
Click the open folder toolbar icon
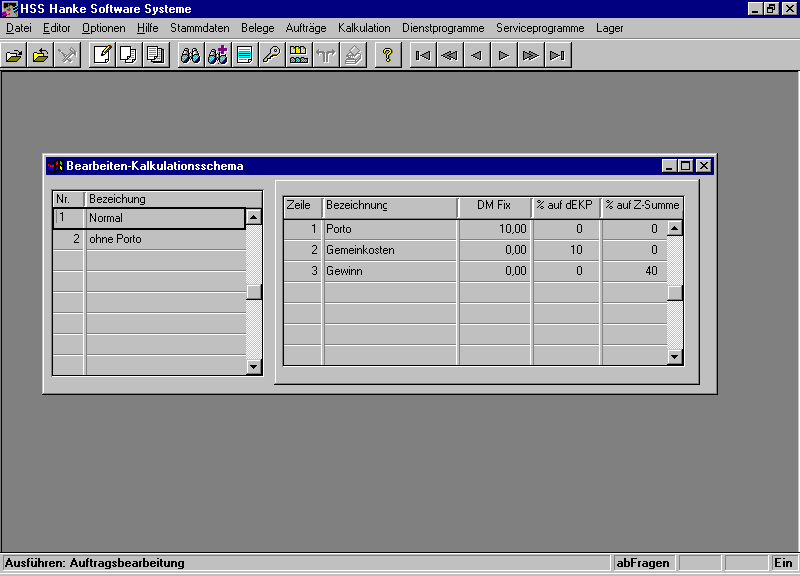(14, 55)
